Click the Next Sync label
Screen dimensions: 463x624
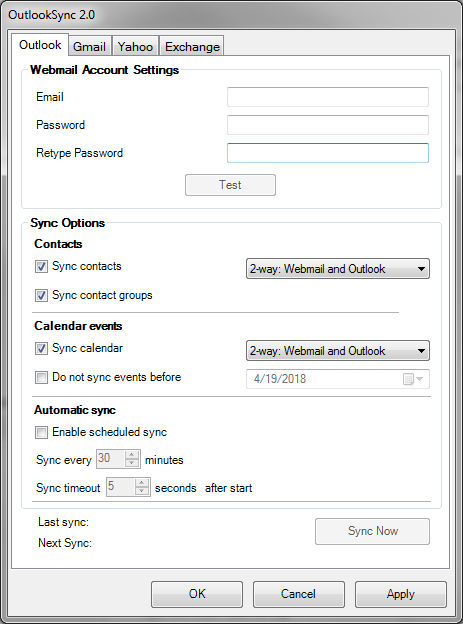[x=65, y=543]
